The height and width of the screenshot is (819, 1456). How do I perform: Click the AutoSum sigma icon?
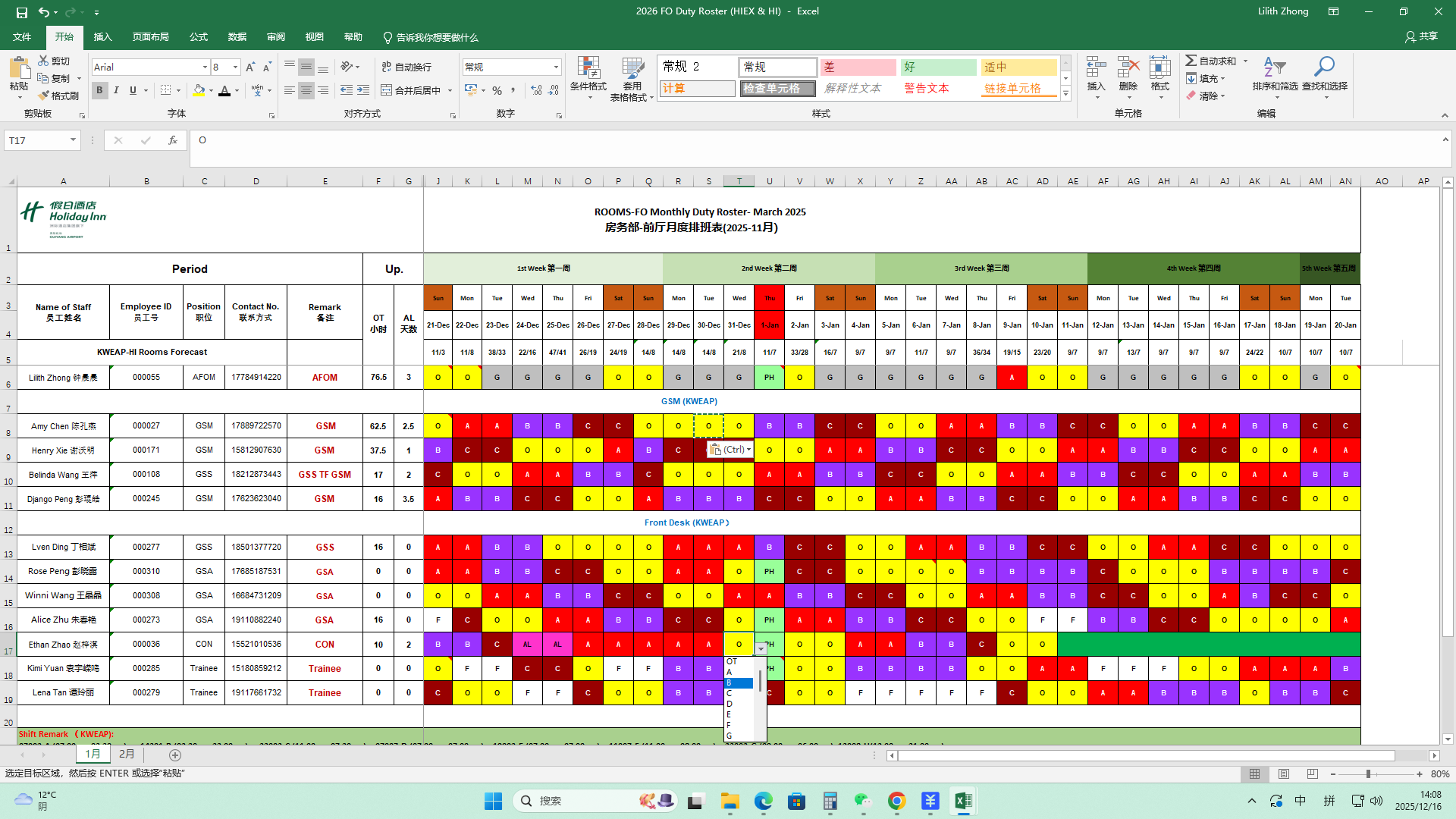pos(1192,61)
